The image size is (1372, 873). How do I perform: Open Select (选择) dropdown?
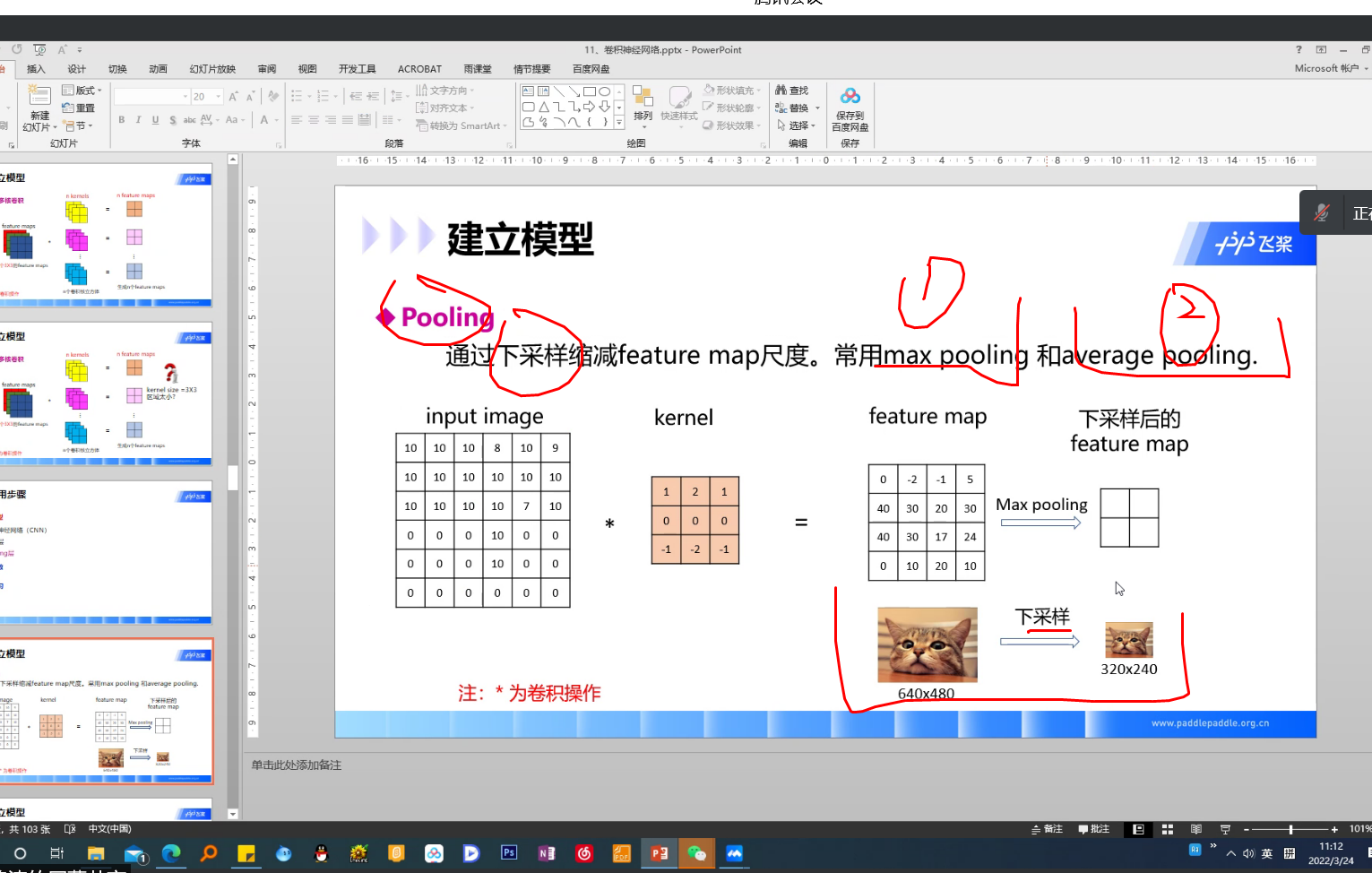(x=796, y=126)
